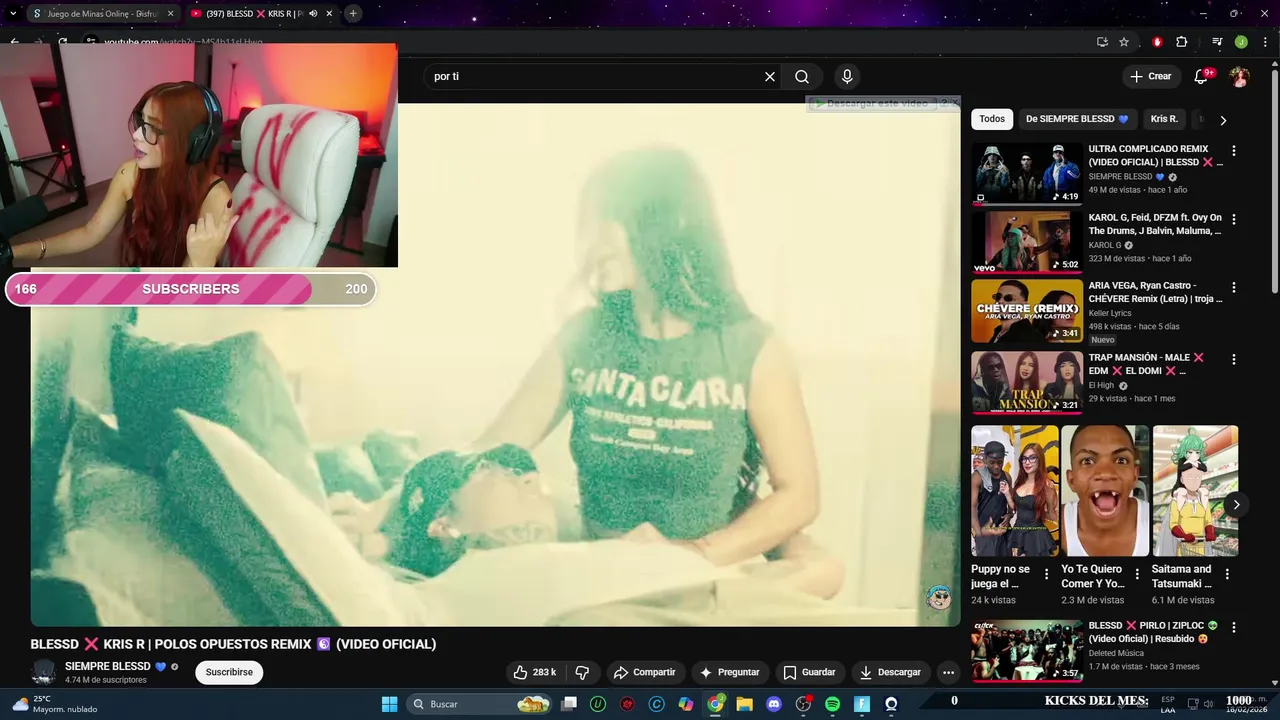Dislike the Polos Opuestos video
Image resolution: width=1280 pixels, height=720 pixels.
pyautogui.click(x=582, y=672)
